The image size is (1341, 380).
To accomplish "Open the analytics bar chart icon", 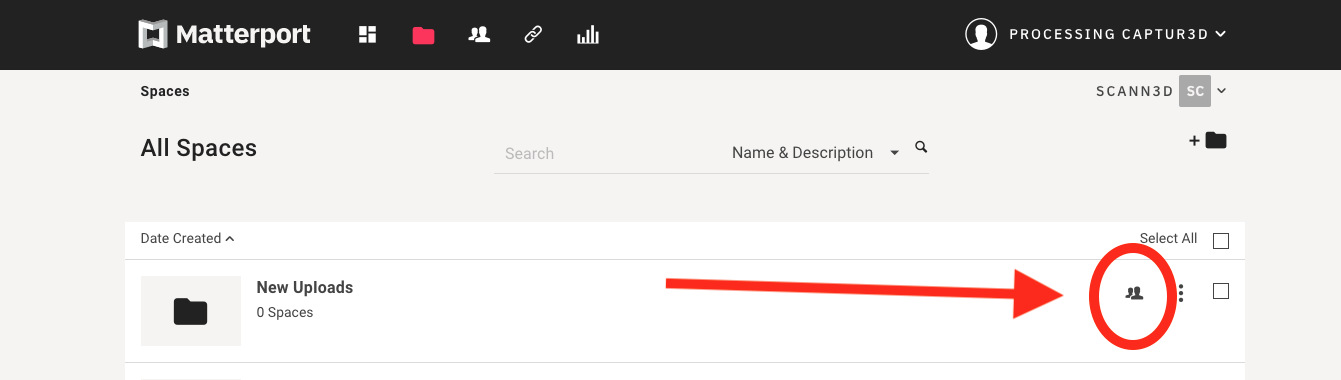I will coord(588,35).
